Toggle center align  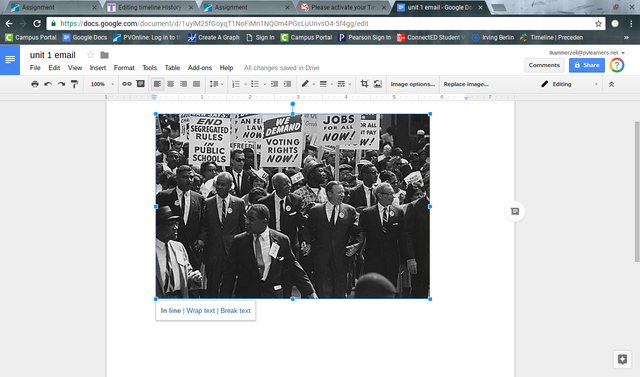coord(170,84)
